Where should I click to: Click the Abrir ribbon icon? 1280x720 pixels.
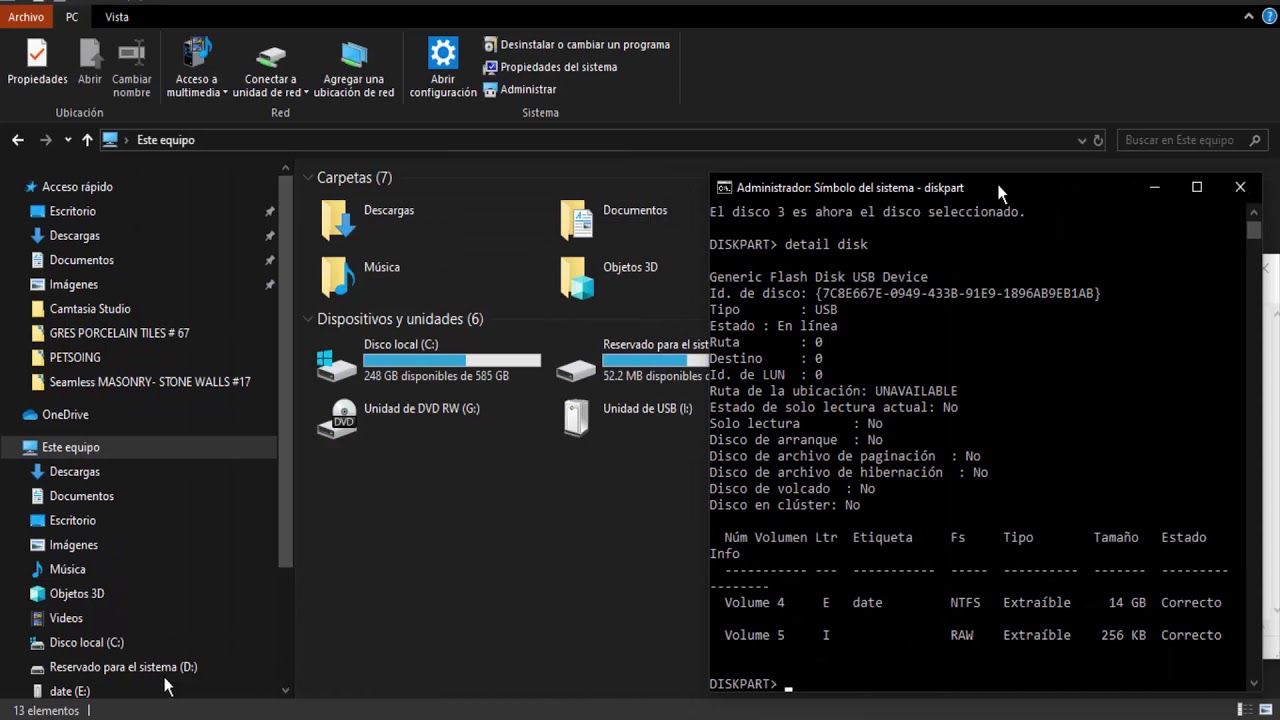point(90,62)
